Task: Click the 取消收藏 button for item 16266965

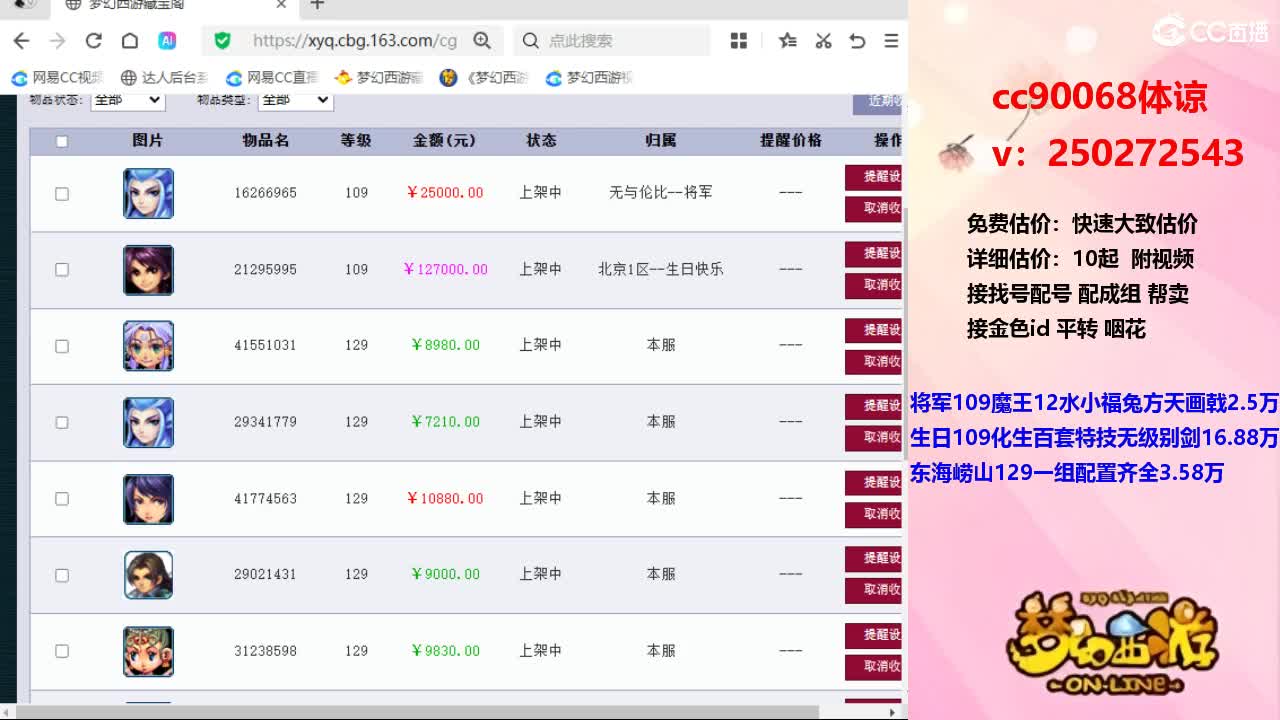Action: point(874,209)
